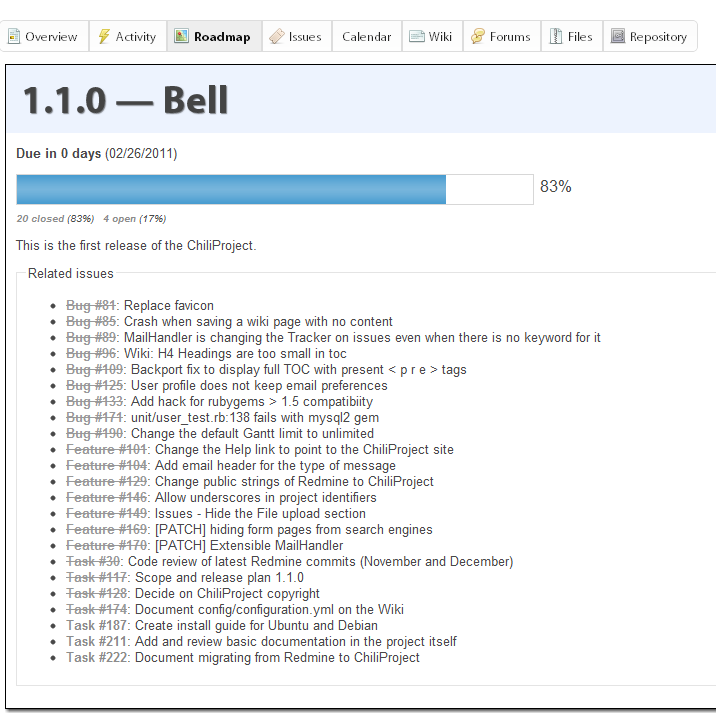The height and width of the screenshot is (722, 716).
Task: Open Bug #81 Replace favicon
Action: tap(92, 305)
